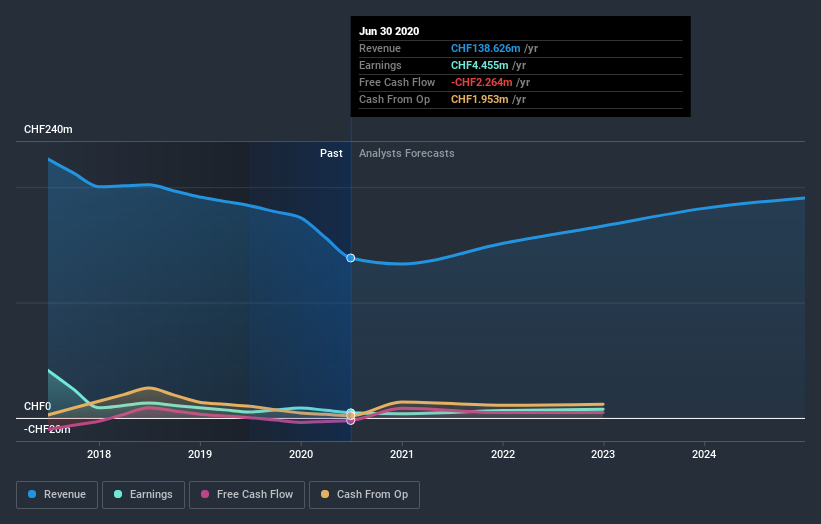821x524 pixels.
Task: Click the Cash From Op label in tooltip
Action: [x=395, y=99]
